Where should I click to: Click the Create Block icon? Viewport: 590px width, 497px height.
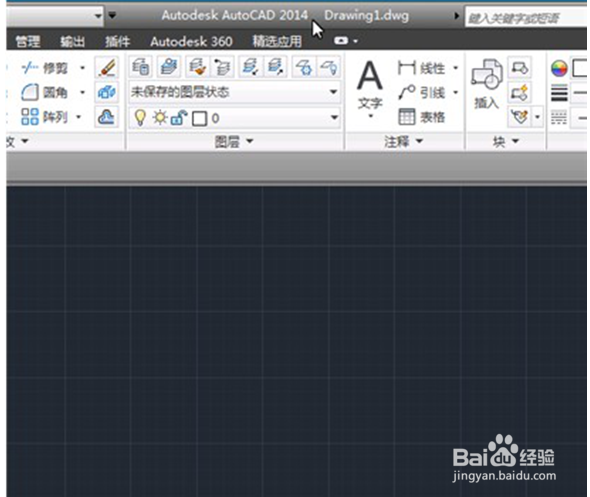520,68
